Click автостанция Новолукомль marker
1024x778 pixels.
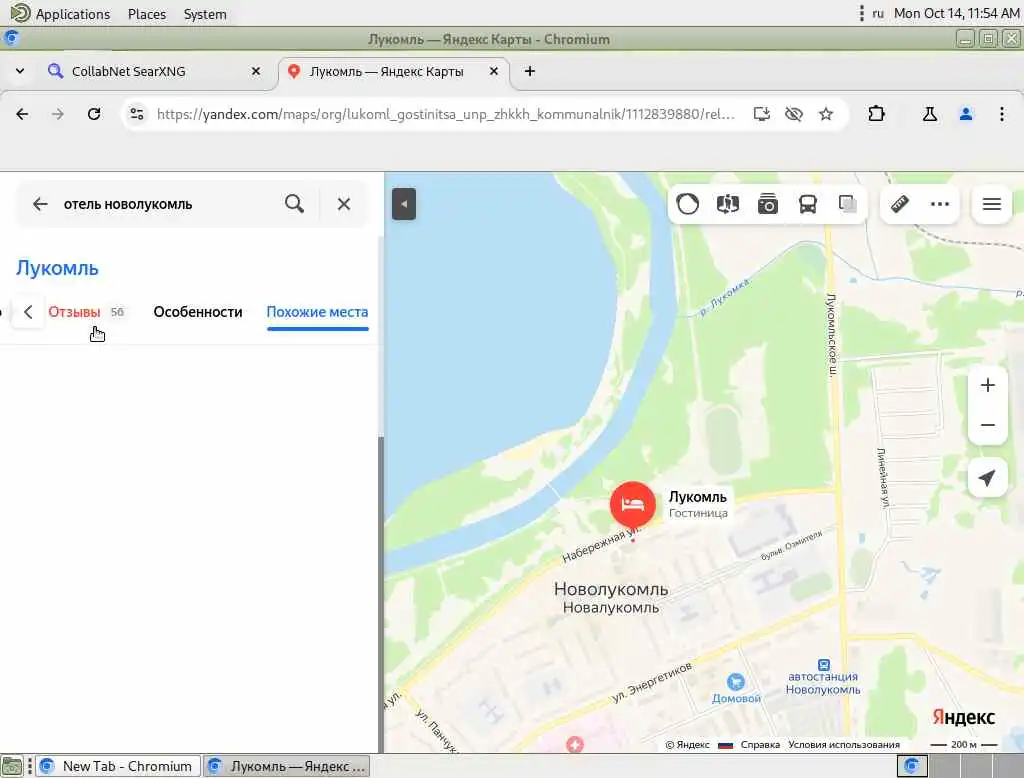click(823, 677)
